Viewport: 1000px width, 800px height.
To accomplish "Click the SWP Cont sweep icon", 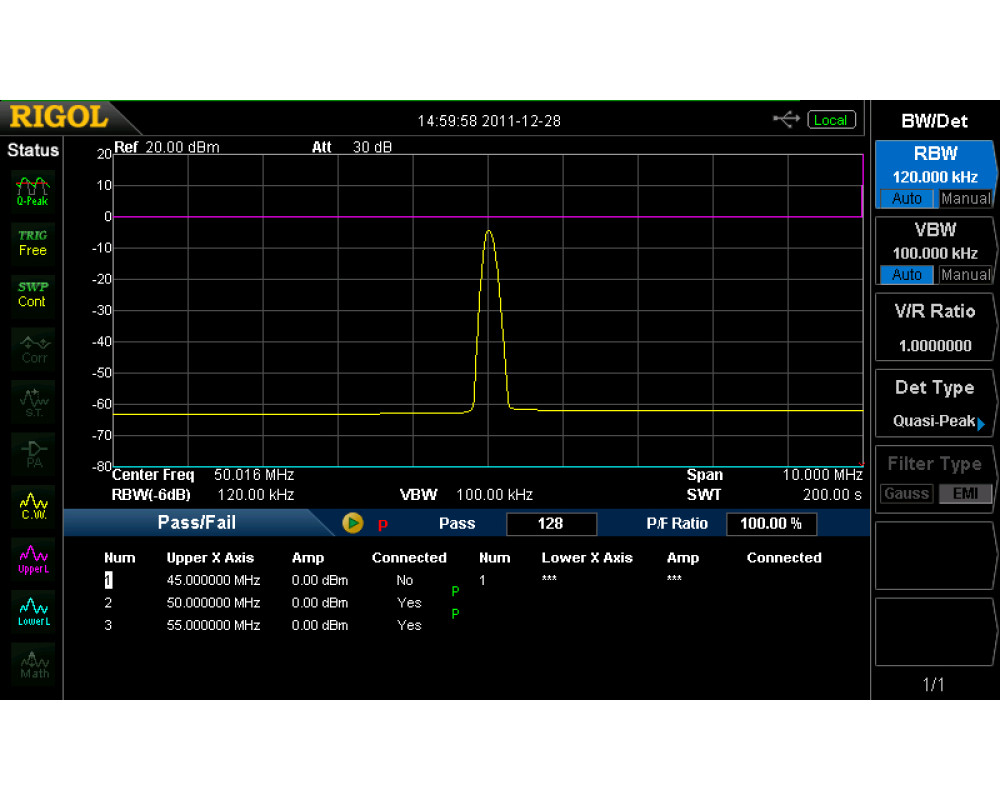I will tap(33, 294).
